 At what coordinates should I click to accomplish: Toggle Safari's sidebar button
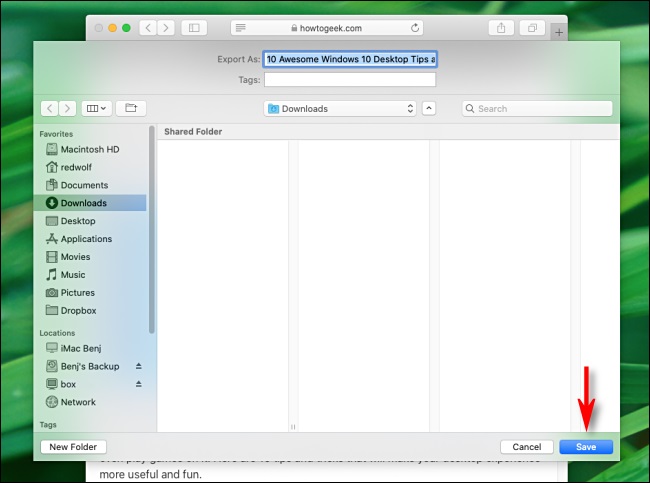[x=194, y=28]
